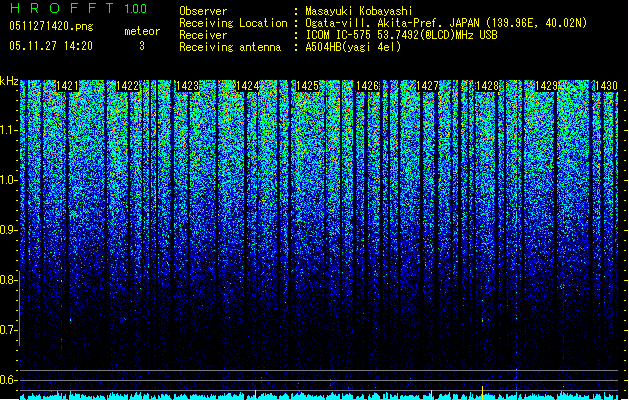Screen dimensions: 629x400
Task: Click the 1428 time marker
Action: (x=487, y=86)
